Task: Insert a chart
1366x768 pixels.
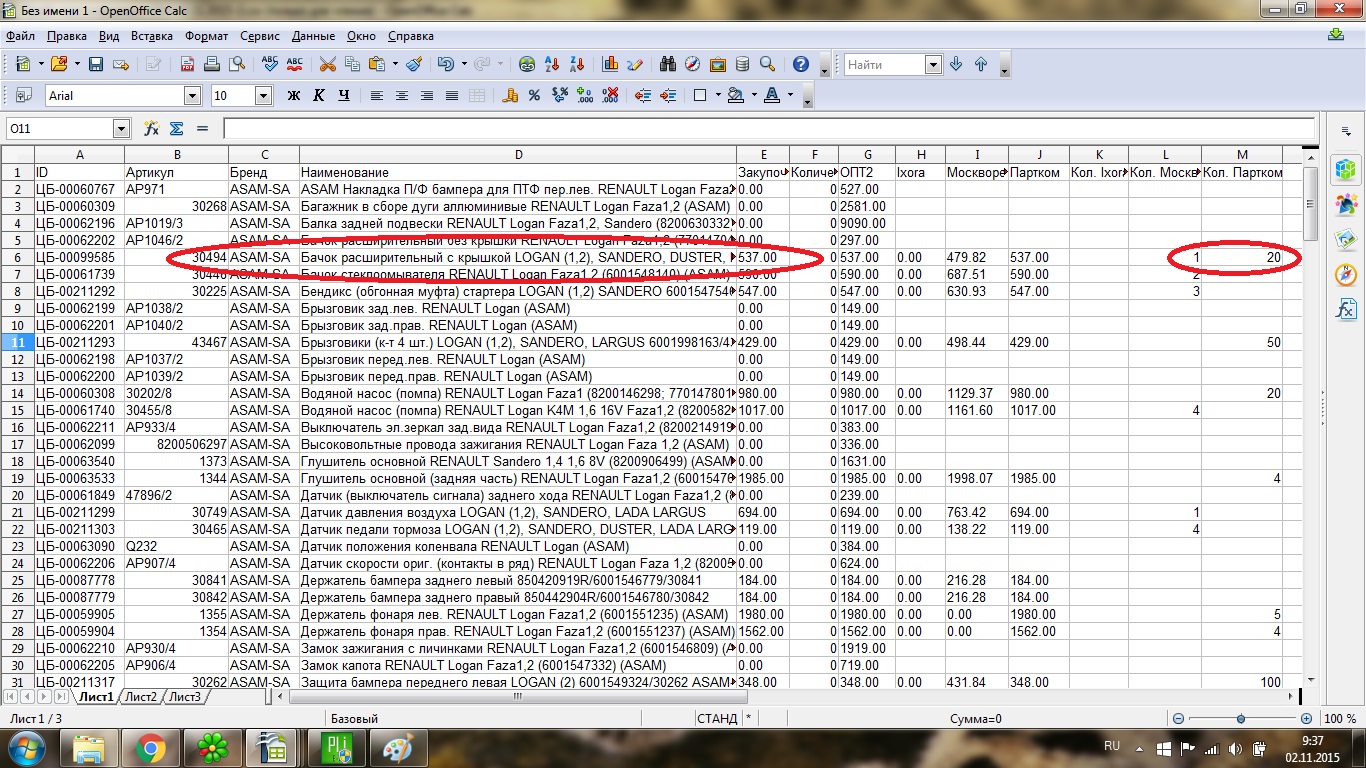Action: point(610,64)
